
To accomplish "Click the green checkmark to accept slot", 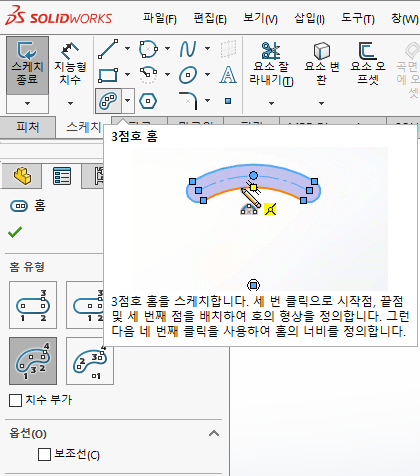I will (15, 232).
